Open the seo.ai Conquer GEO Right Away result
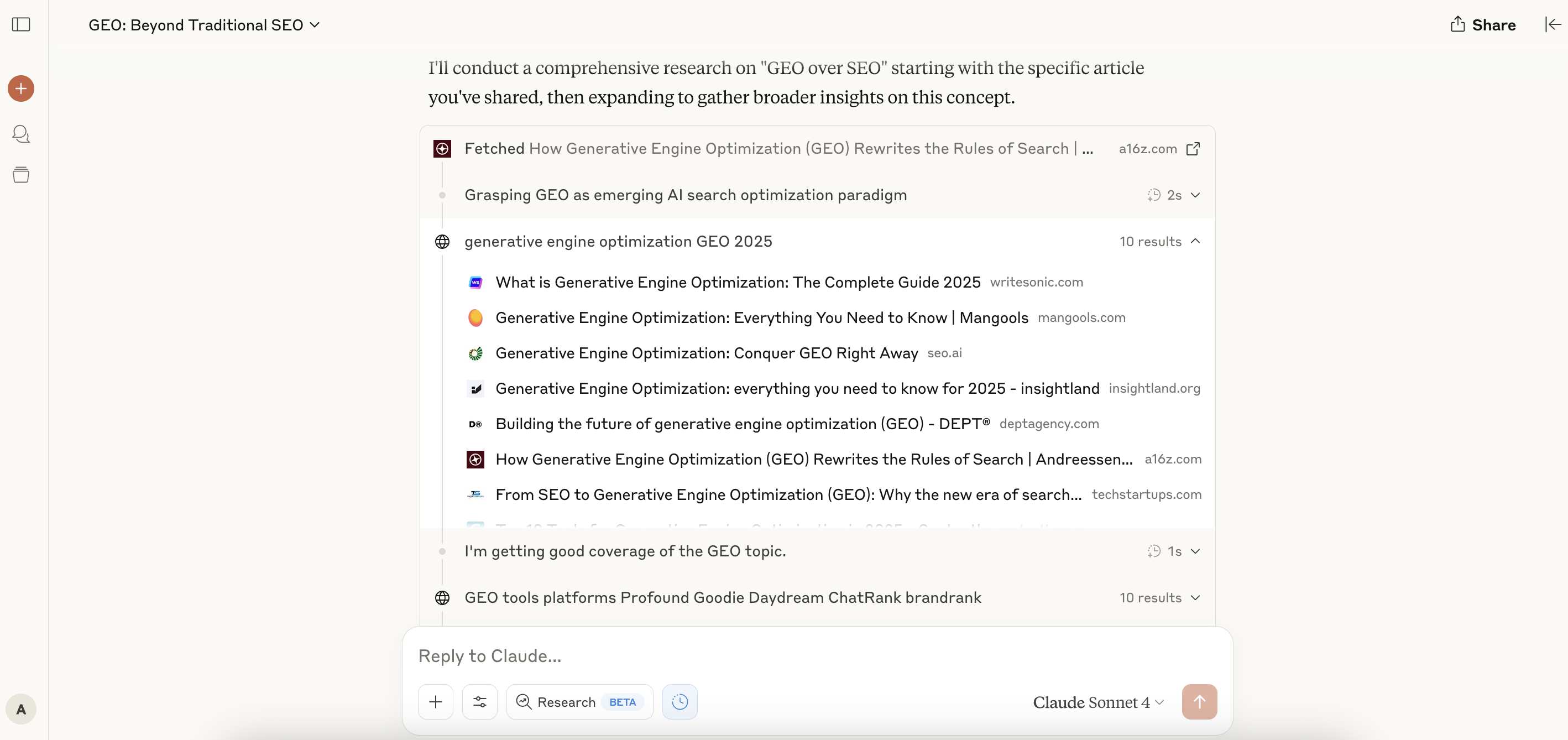This screenshot has height=740, width=1568. click(707, 353)
